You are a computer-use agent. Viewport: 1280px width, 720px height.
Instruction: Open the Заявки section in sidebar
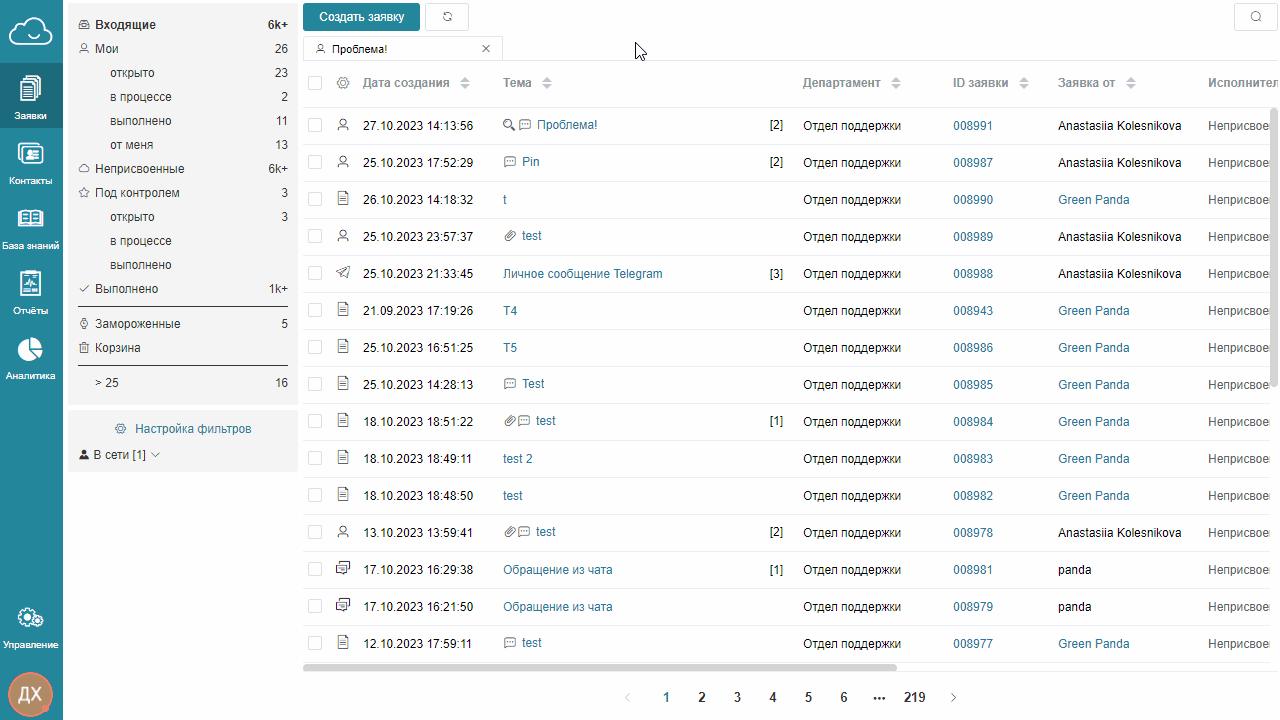coord(31,97)
